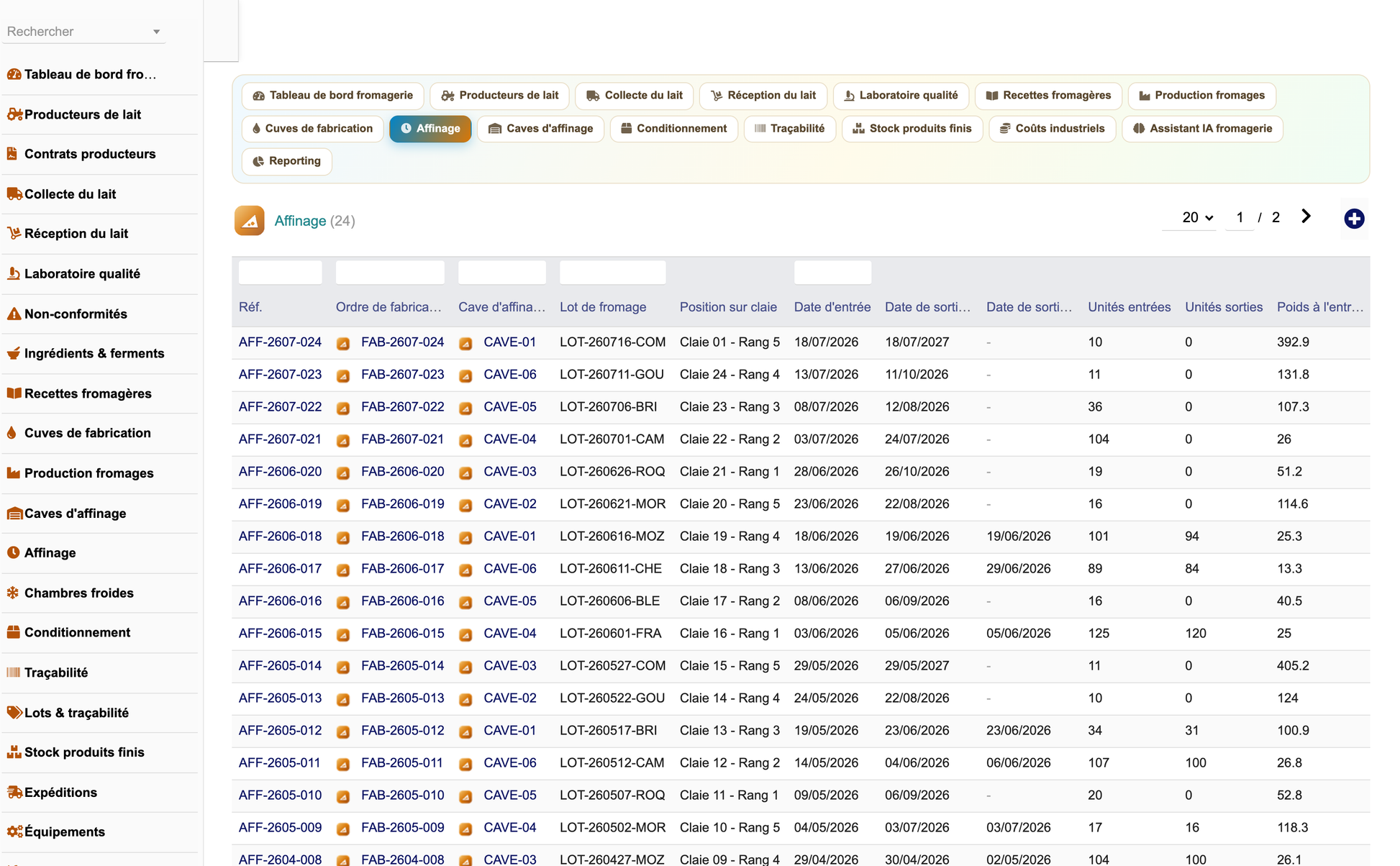
Task: Open the Assistant IA fromagerie tab
Action: pyautogui.click(x=1202, y=129)
